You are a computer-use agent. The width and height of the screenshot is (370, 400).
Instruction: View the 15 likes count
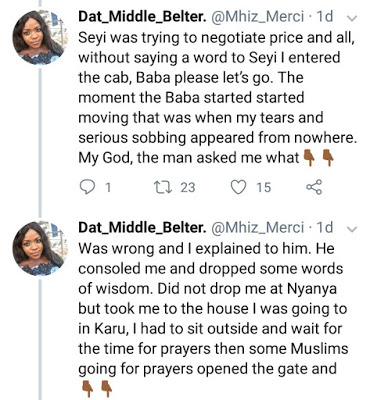pos(264,187)
